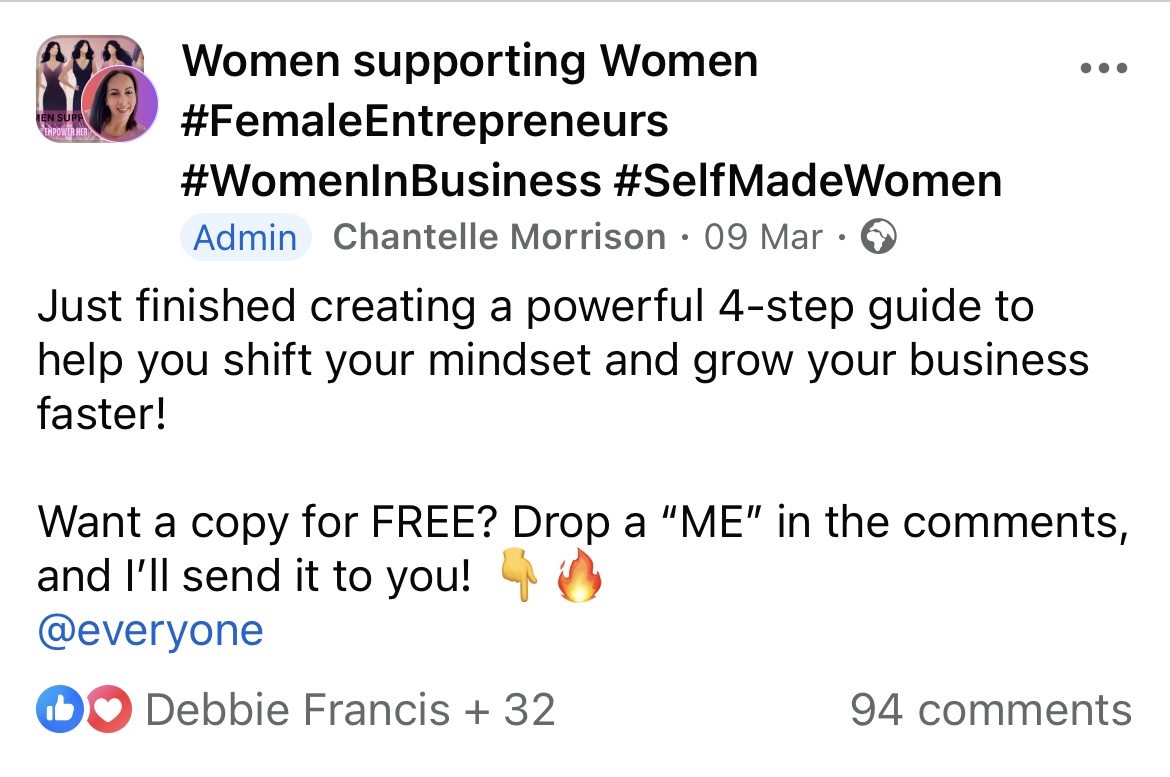The height and width of the screenshot is (777, 1170).
Task: Open Chantelle Morrison's profile name link
Action: coord(498,237)
